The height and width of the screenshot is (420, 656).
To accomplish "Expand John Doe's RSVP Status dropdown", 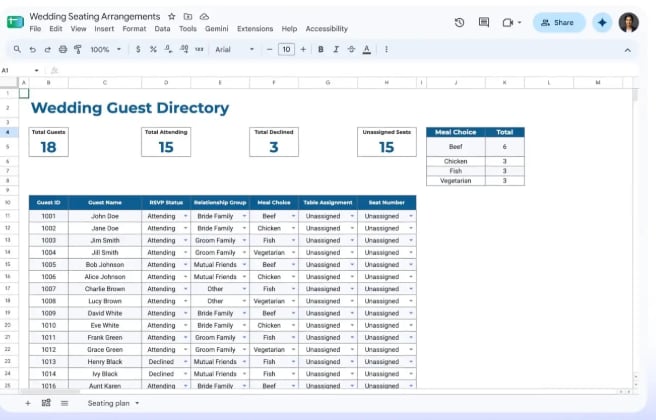I will pyautogui.click(x=185, y=216).
